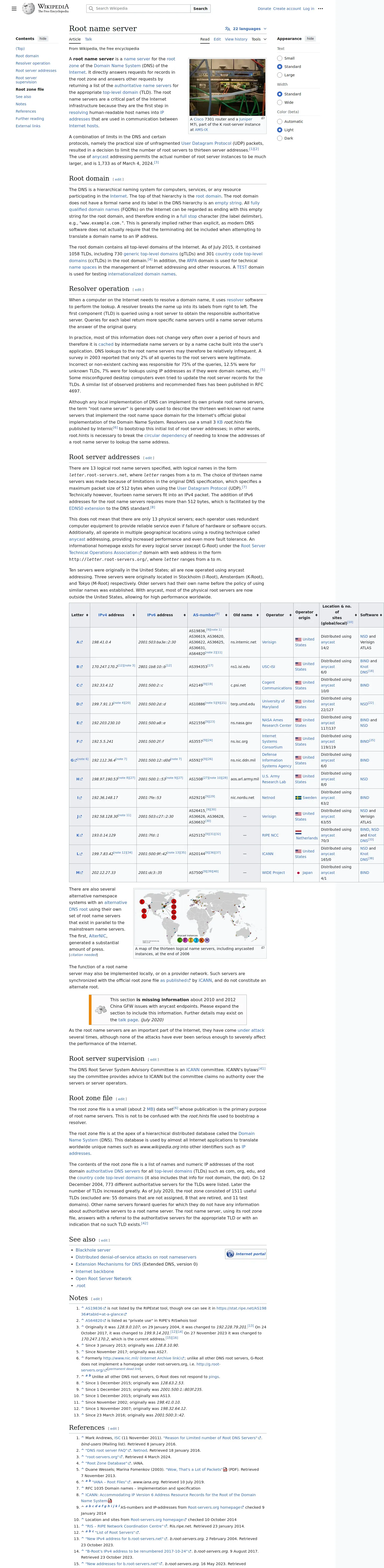The width and height of the screenshot is (384, 1568).
Task: Click the Search Wikipedia input field
Action: (138, 9)
